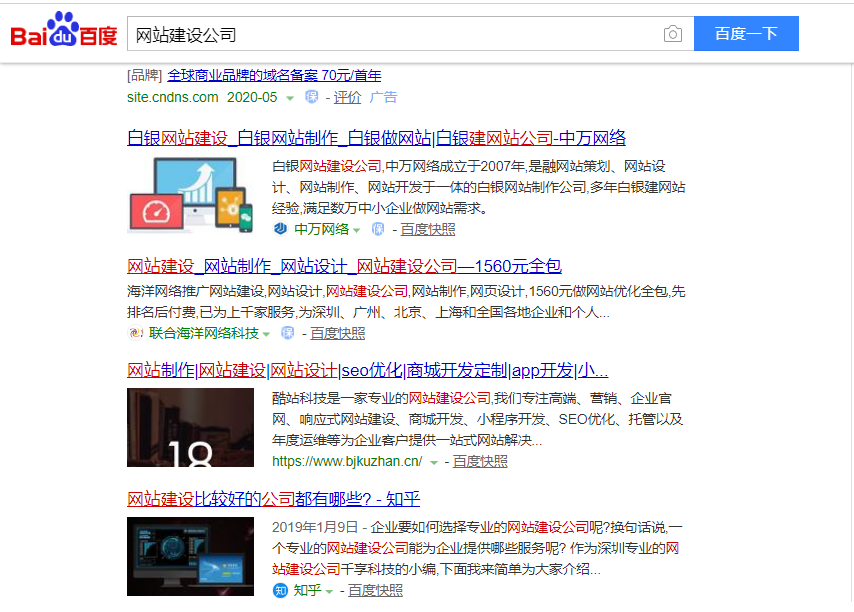Click the site.cndns.com green URL
Screen dimensions: 854x612
point(173,97)
